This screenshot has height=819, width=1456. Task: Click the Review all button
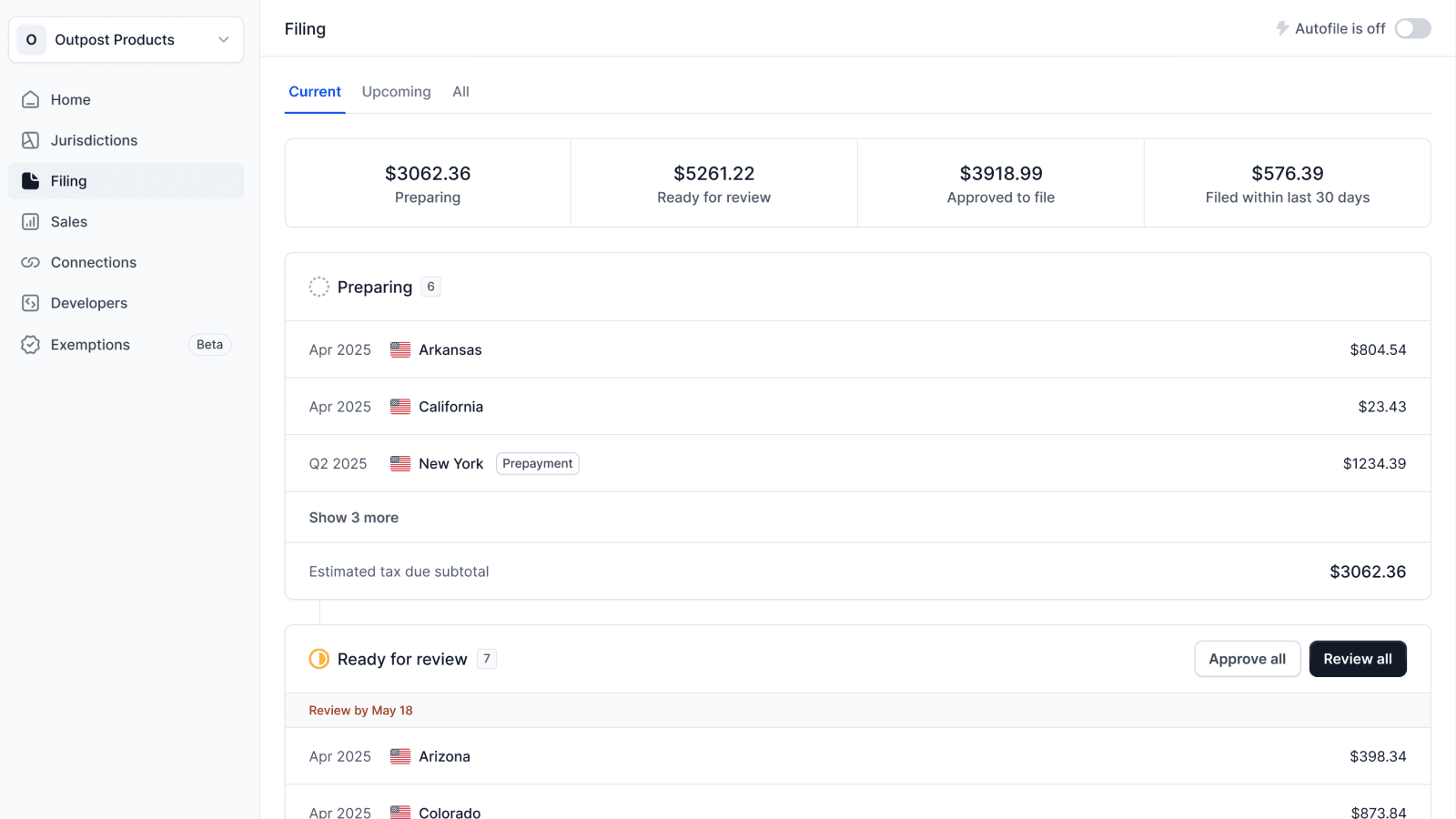pos(1357,659)
